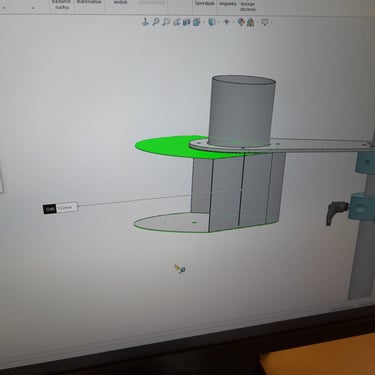375x375 pixels.
Task: Select the gray cylinder body in viewport
Action: click(242, 112)
